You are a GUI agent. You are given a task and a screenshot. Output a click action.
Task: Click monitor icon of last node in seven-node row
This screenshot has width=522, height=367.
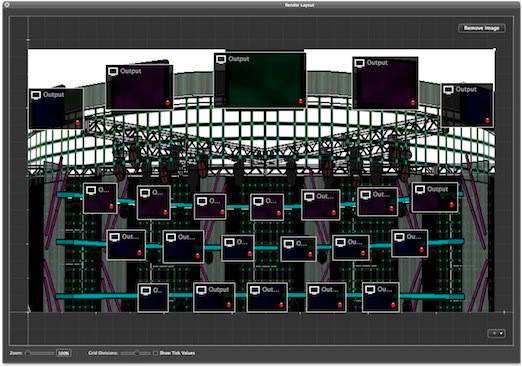[420, 189]
